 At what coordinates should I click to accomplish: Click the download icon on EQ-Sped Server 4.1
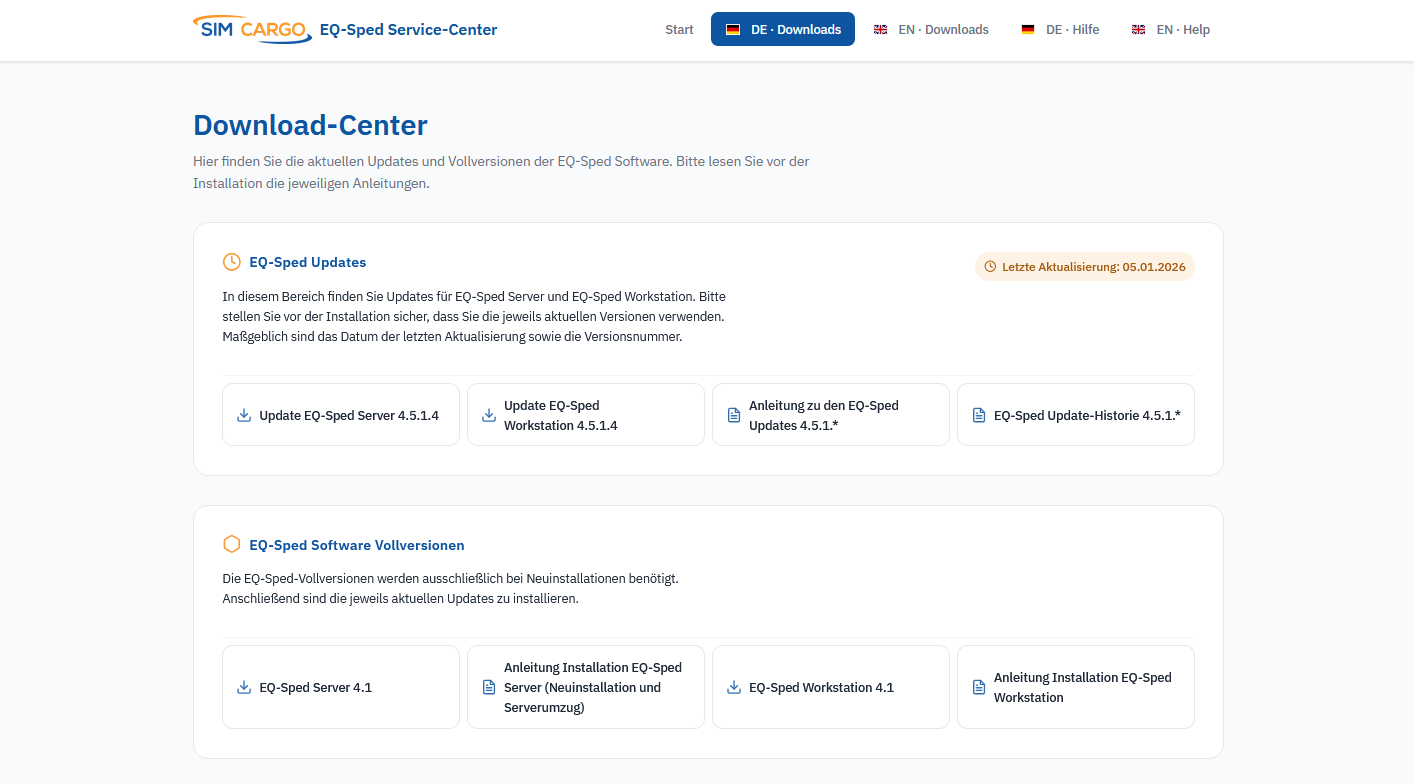[x=244, y=687]
